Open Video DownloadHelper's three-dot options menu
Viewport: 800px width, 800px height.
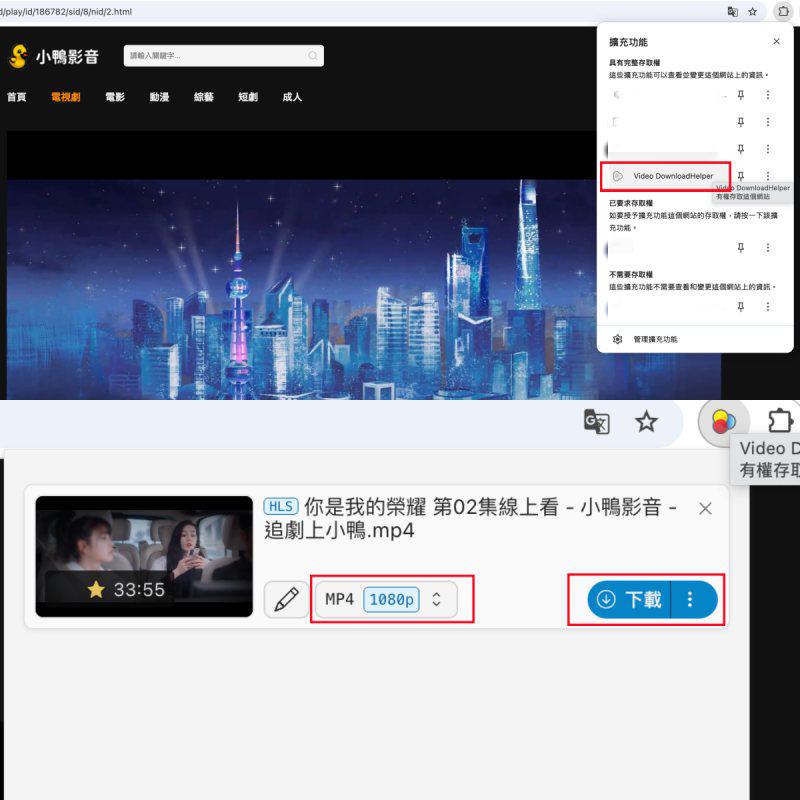click(767, 175)
